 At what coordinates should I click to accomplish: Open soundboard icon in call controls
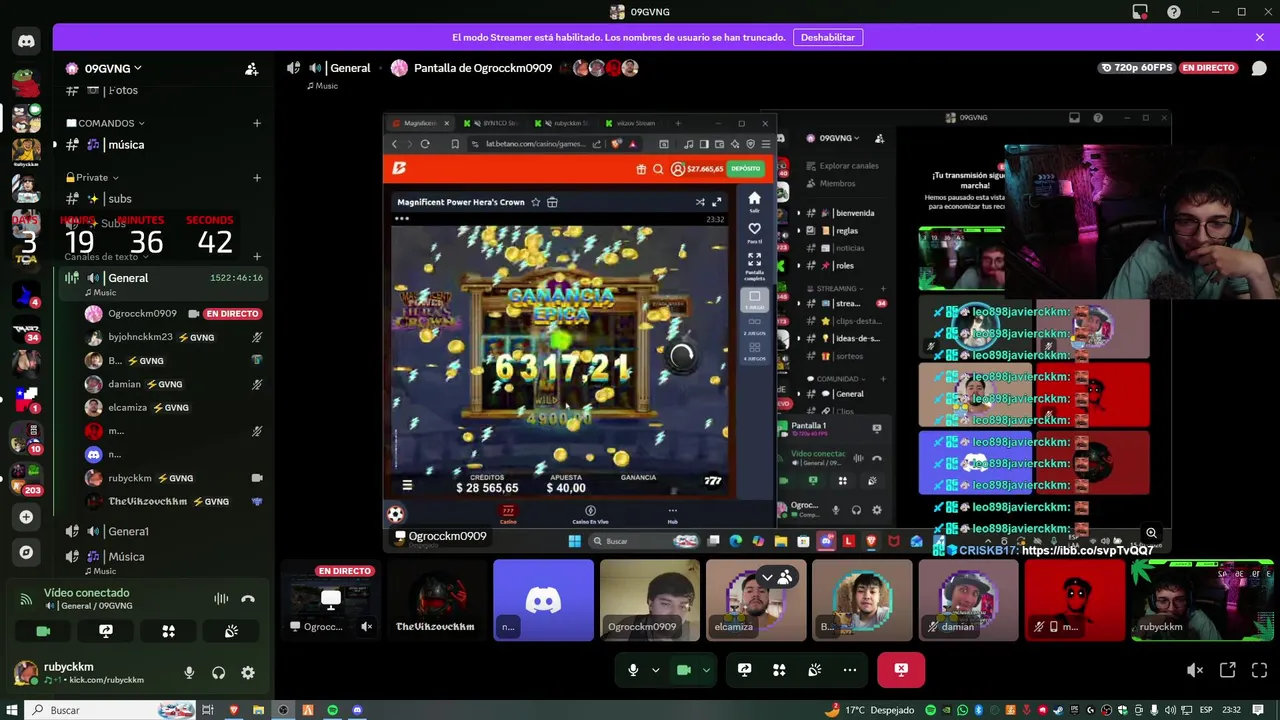(x=815, y=670)
